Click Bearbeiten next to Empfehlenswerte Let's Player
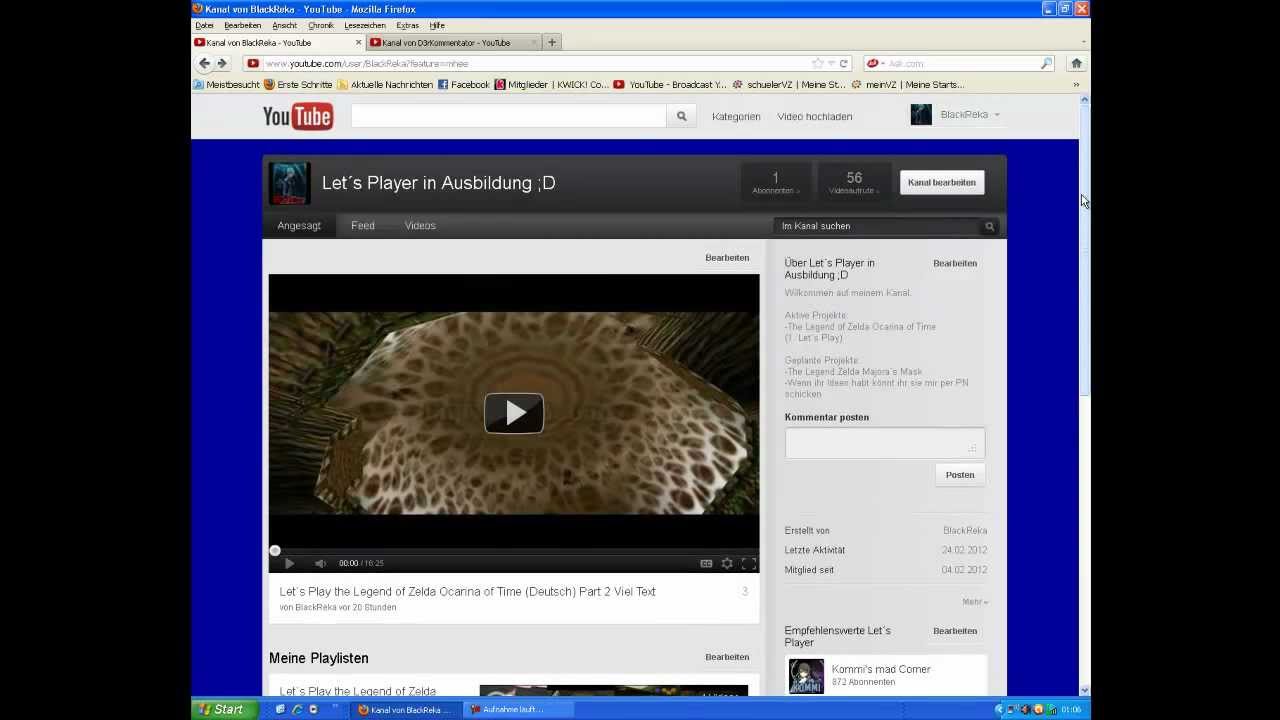The height and width of the screenshot is (720, 1280). 955,631
